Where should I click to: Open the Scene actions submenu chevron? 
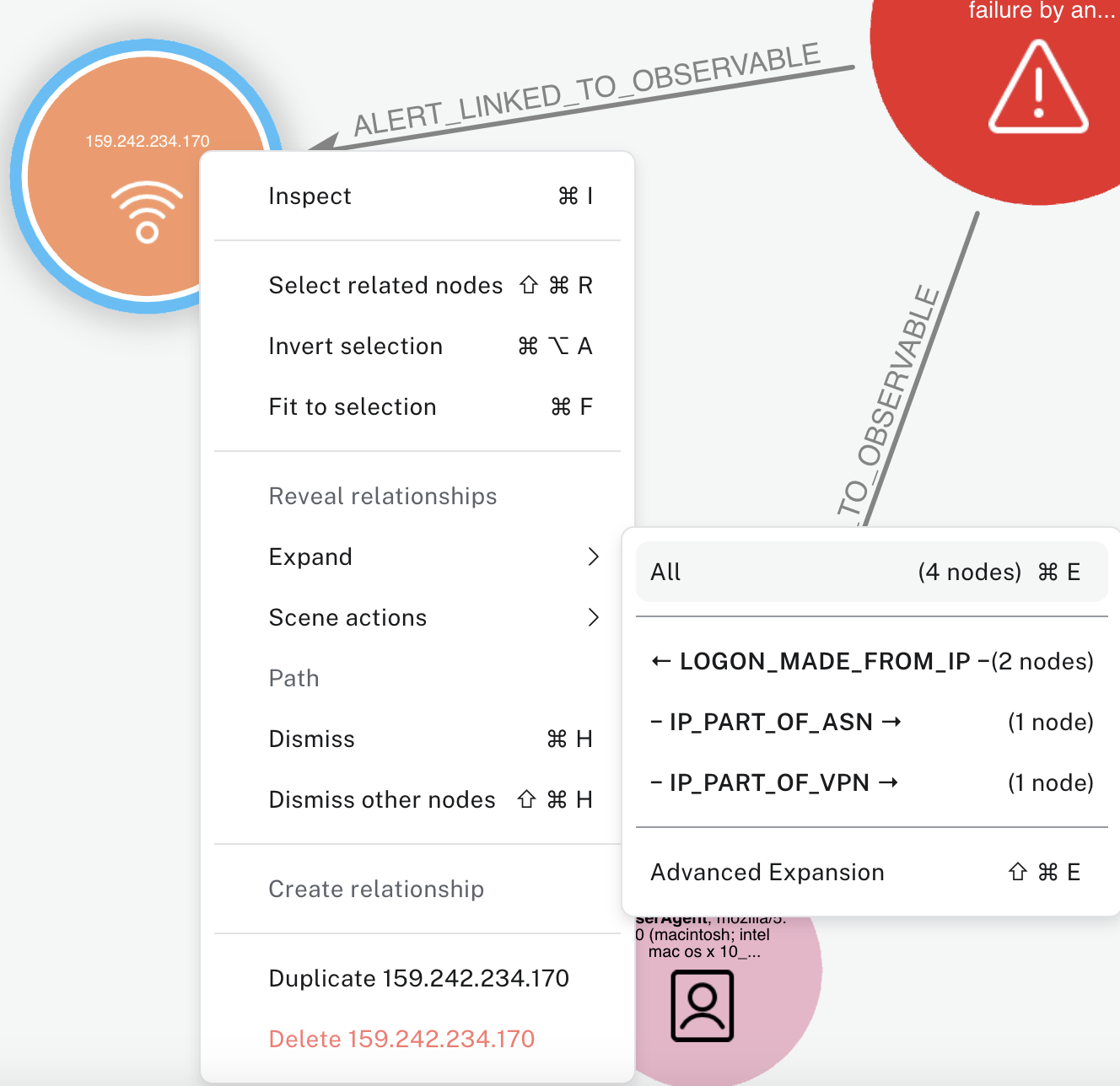point(595,617)
